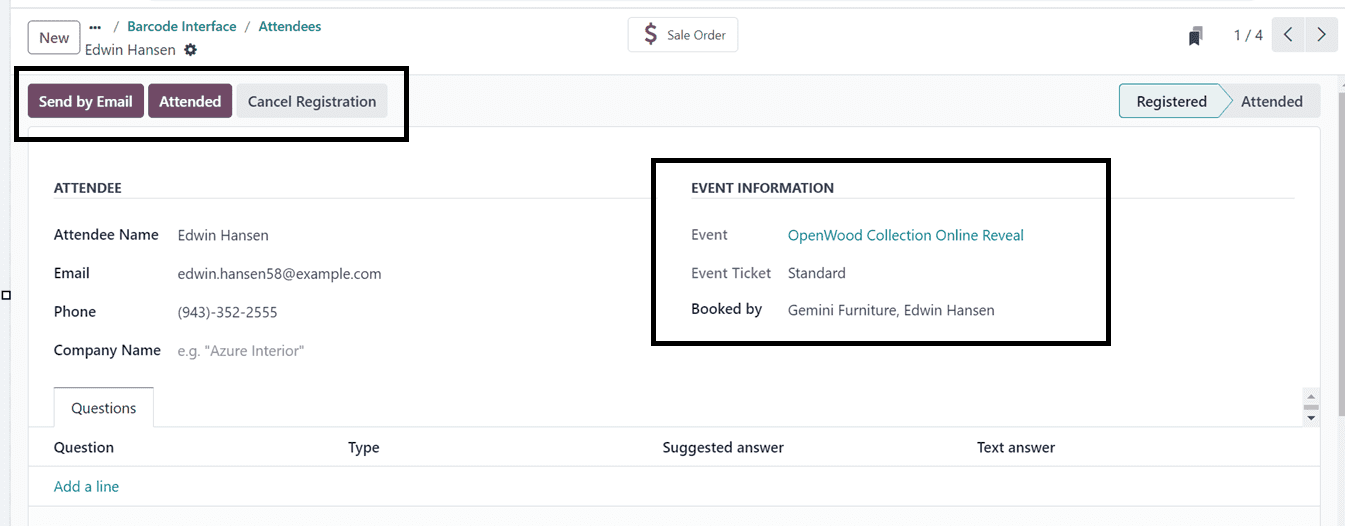The height and width of the screenshot is (526, 1345).
Task: Set status to Attended in statusbar
Action: coord(1271,101)
